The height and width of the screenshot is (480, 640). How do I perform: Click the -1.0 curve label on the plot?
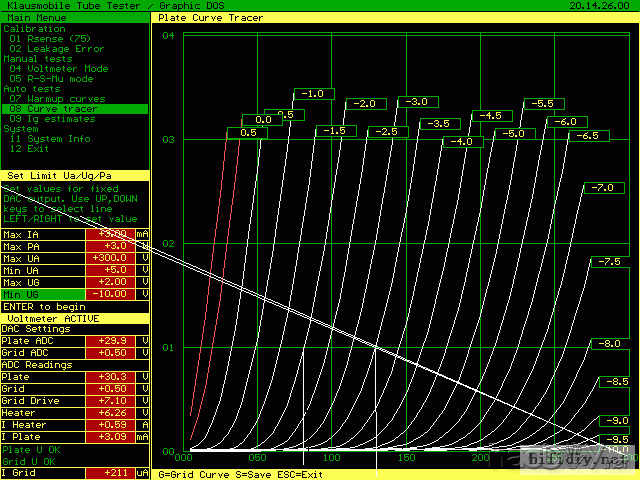[313, 94]
